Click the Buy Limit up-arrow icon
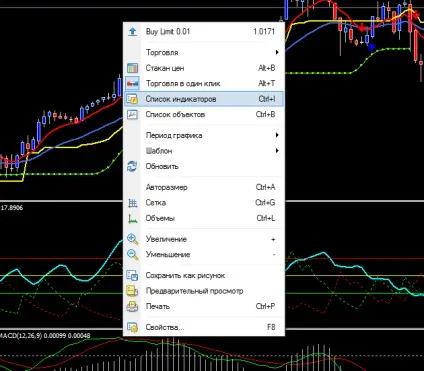Image resolution: width=424 pixels, height=371 pixels. (x=132, y=32)
